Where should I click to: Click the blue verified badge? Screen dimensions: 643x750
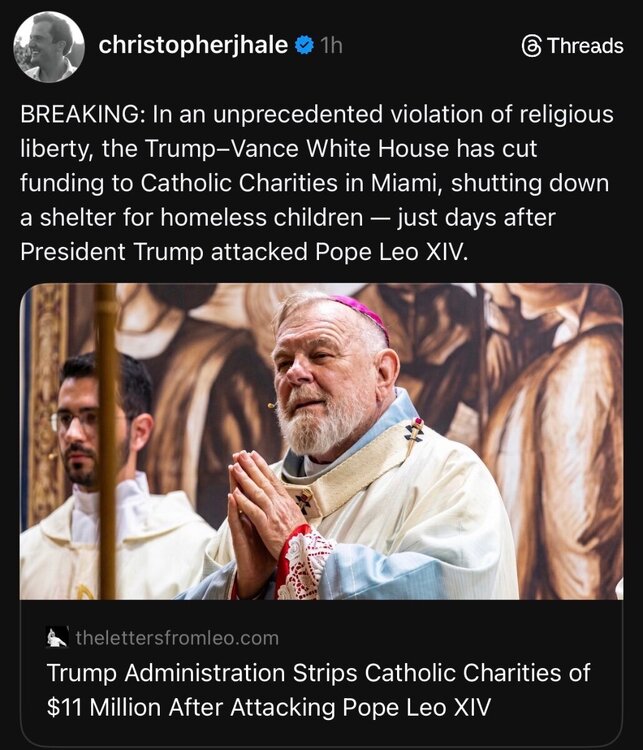[x=304, y=45]
